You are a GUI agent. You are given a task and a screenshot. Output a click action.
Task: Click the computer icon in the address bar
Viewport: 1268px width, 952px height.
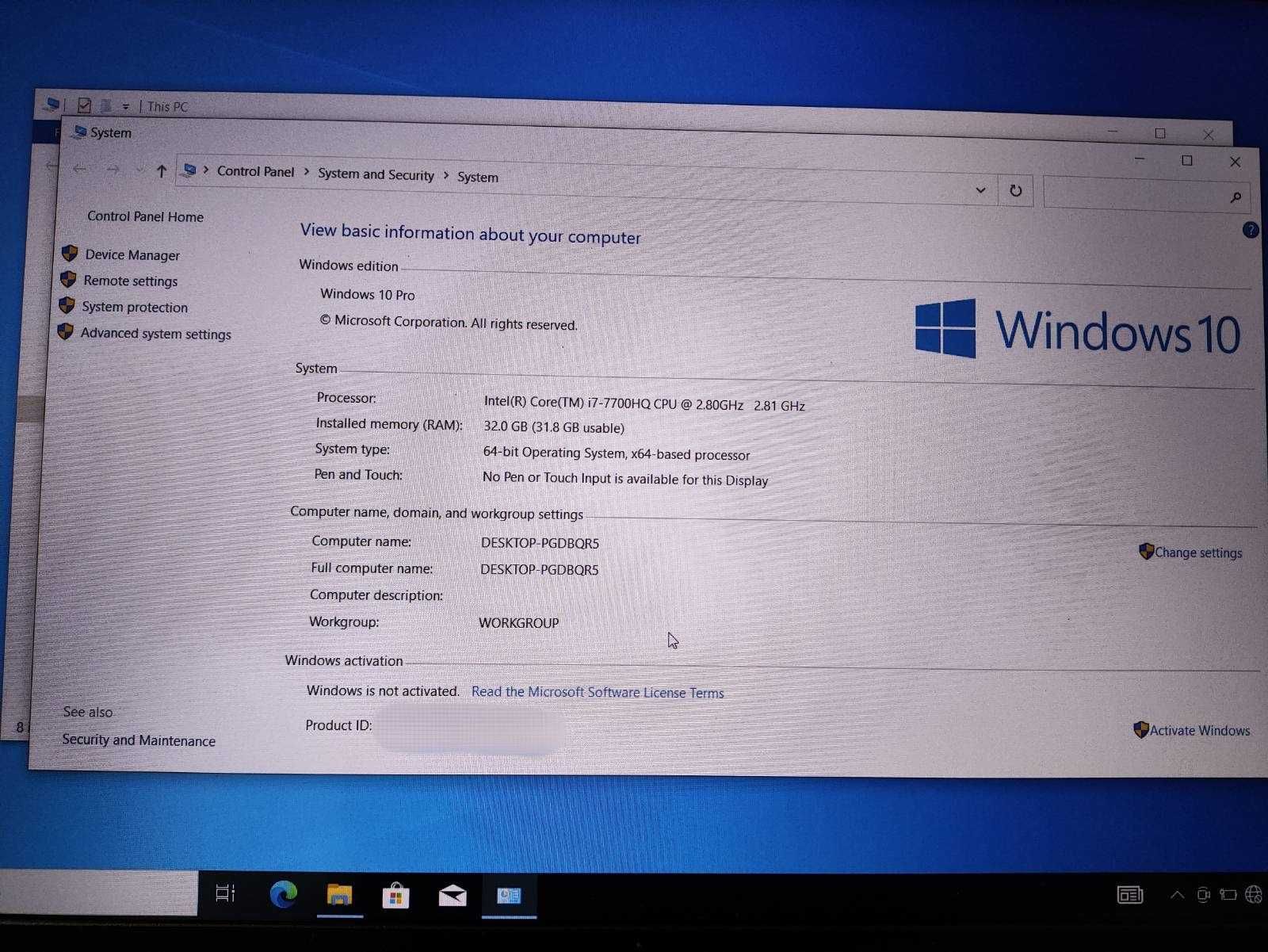[189, 170]
